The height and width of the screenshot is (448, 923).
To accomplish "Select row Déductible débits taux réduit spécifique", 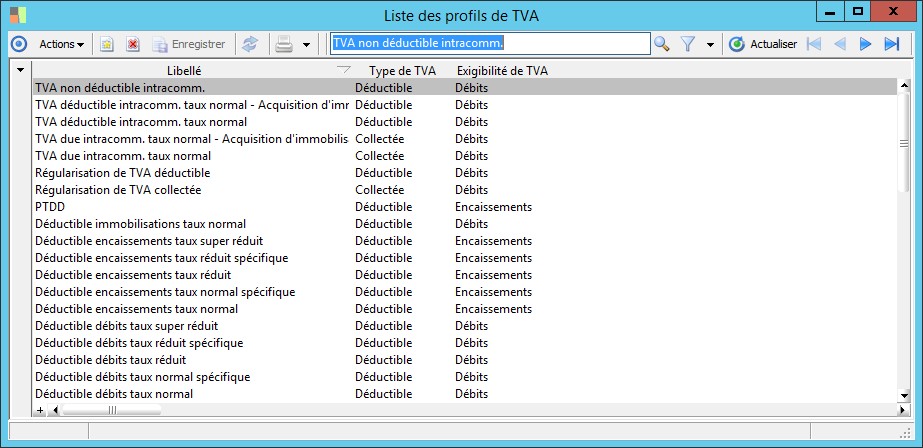I will click(465, 343).
